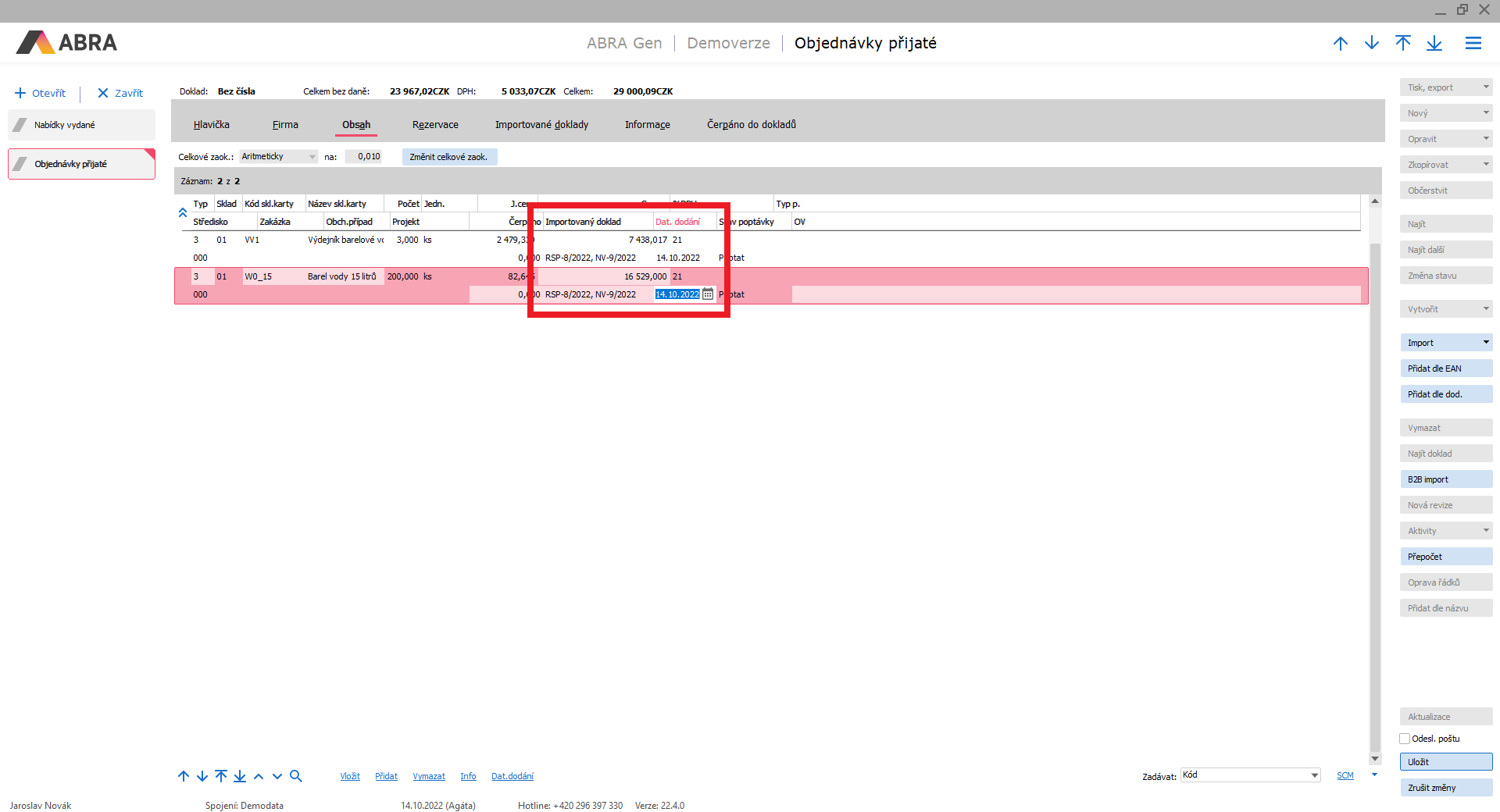
Task: Open the Rezervace tab
Action: click(435, 125)
